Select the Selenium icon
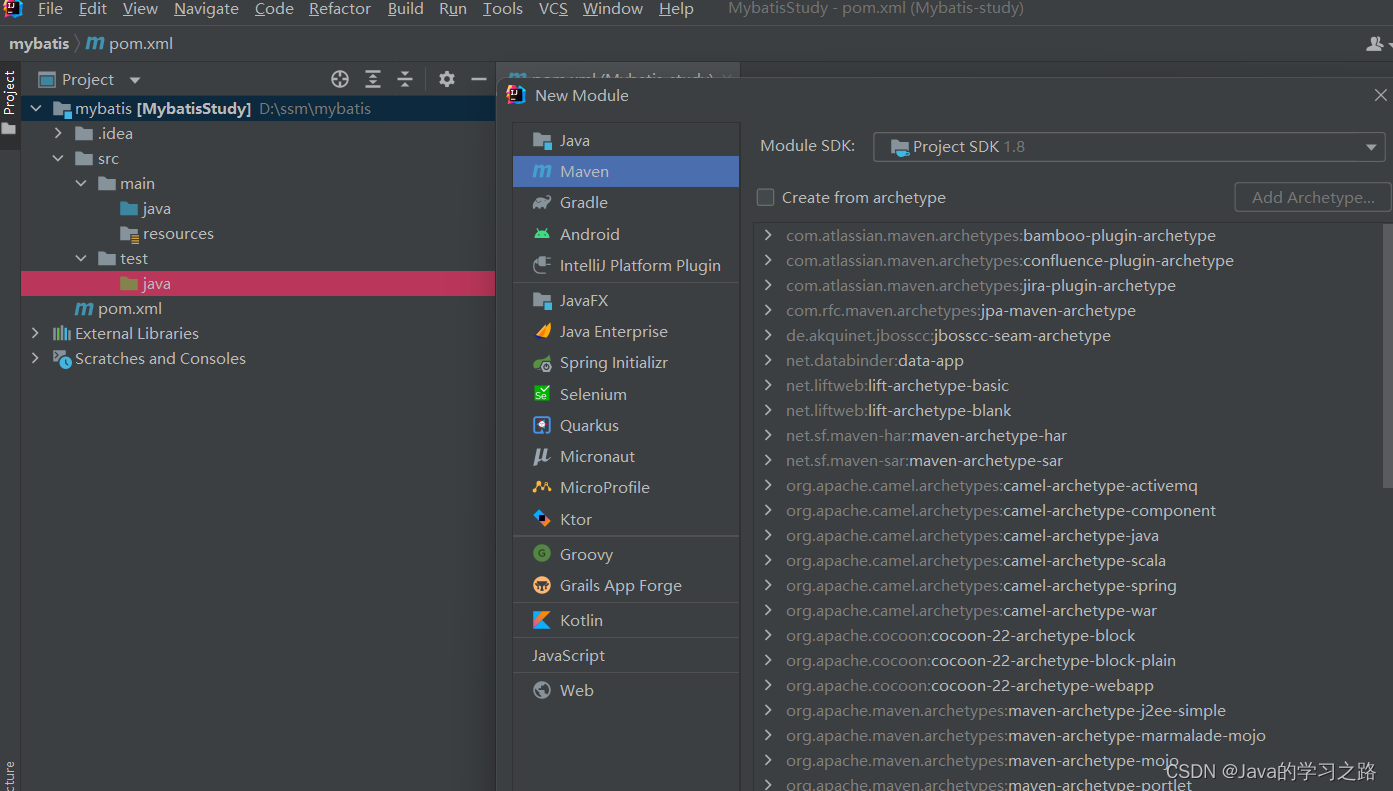 tap(542, 394)
